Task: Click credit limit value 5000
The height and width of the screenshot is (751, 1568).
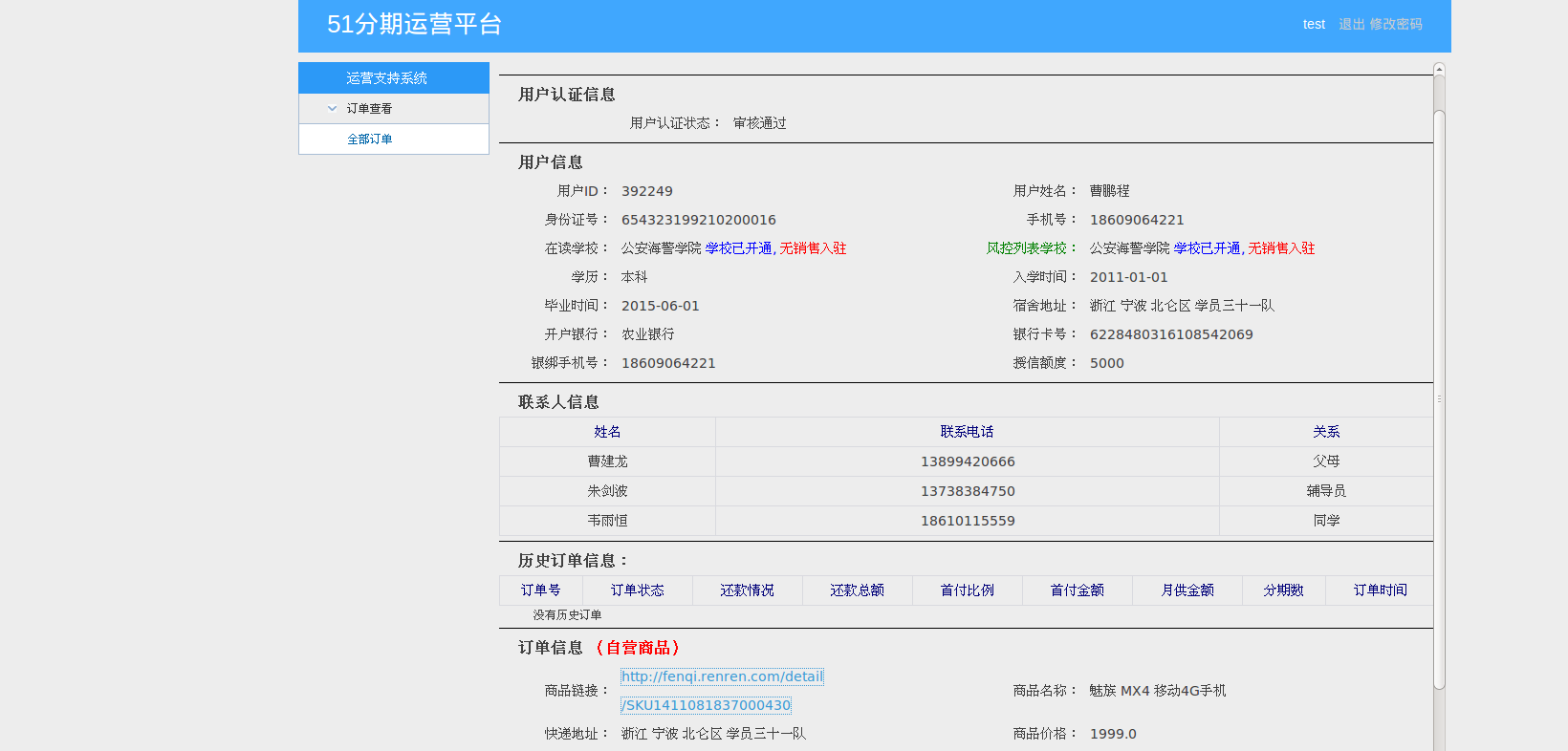Action: tap(1107, 363)
